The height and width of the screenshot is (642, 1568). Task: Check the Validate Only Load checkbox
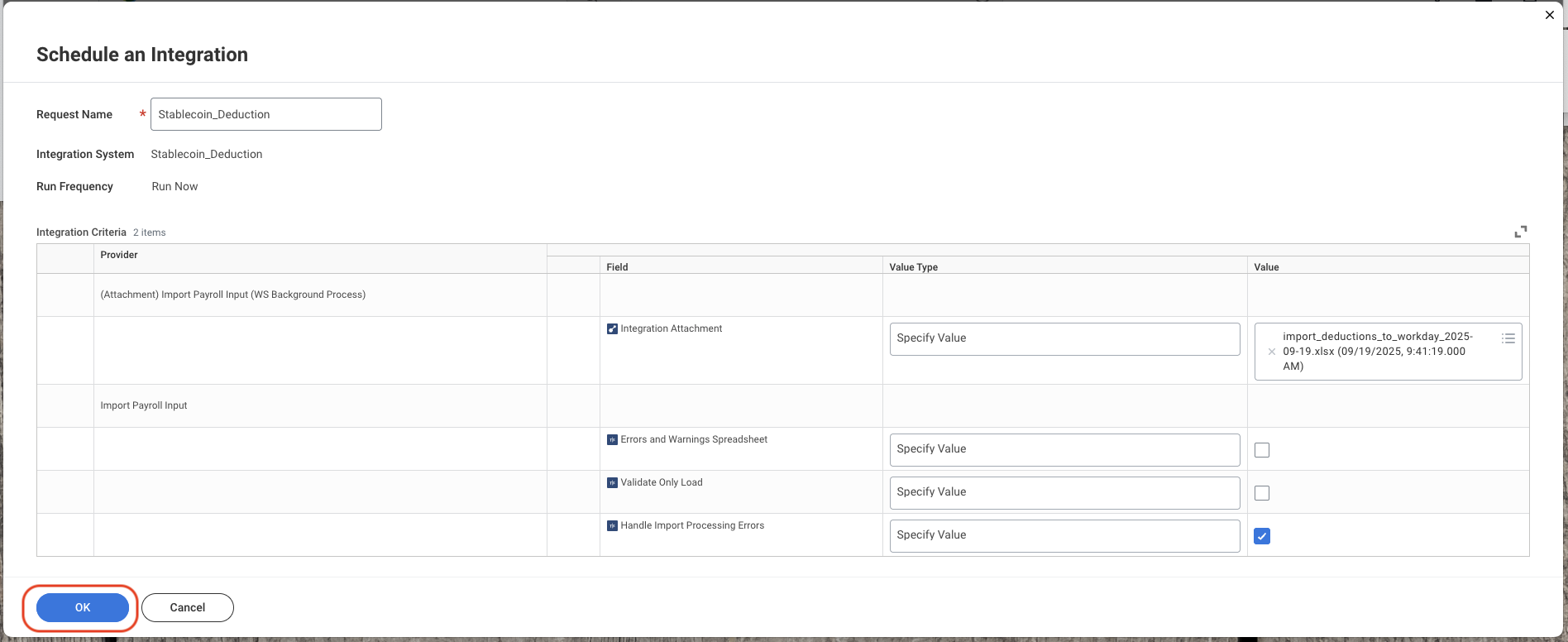tap(1262, 493)
